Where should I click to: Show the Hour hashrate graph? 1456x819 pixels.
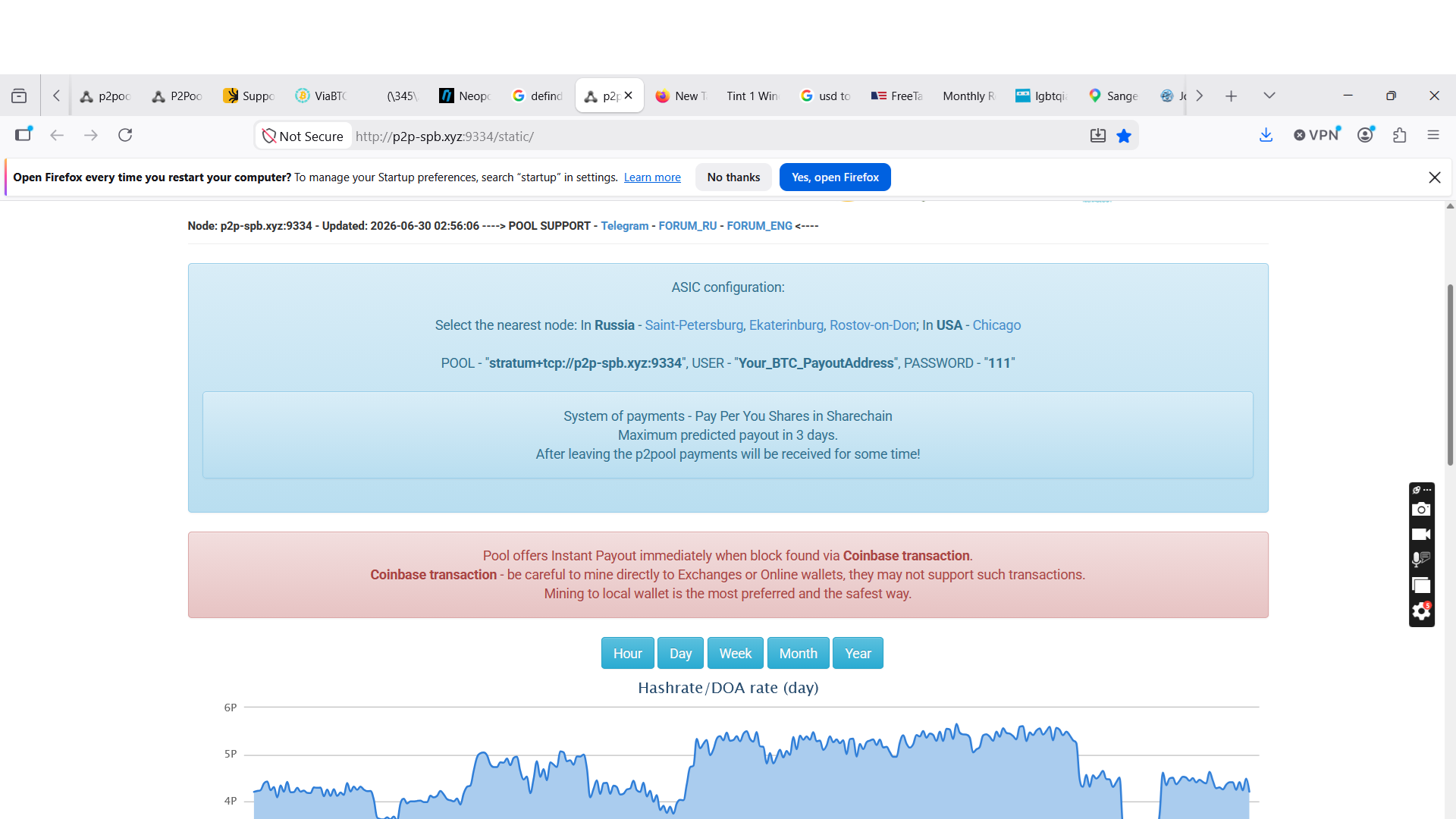coord(628,653)
